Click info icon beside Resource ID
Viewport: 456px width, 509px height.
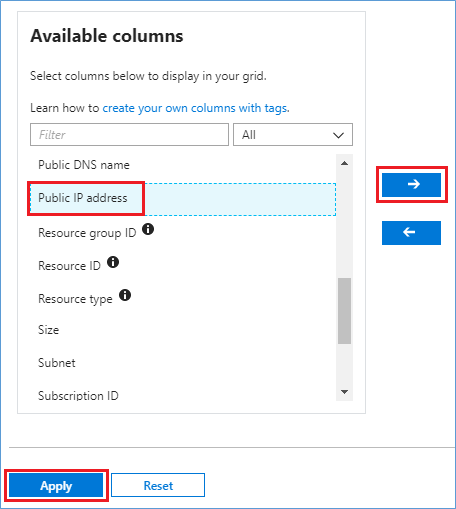(113, 262)
